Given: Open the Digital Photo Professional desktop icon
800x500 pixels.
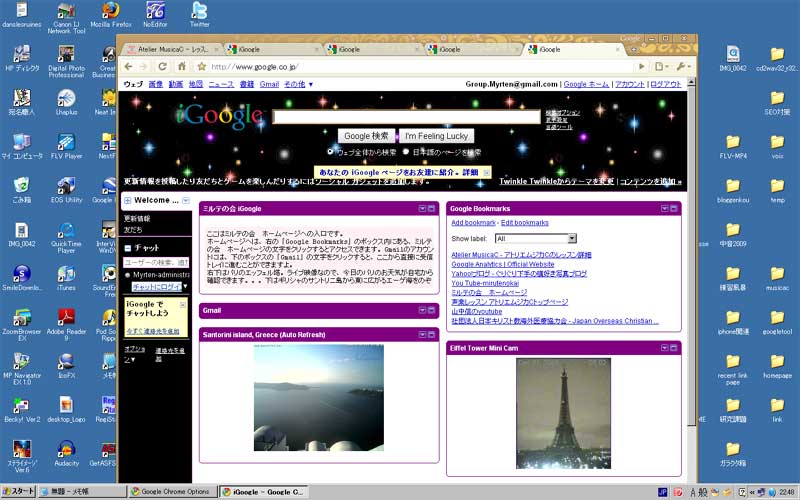Looking at the screenshot, I should point(66,62).
